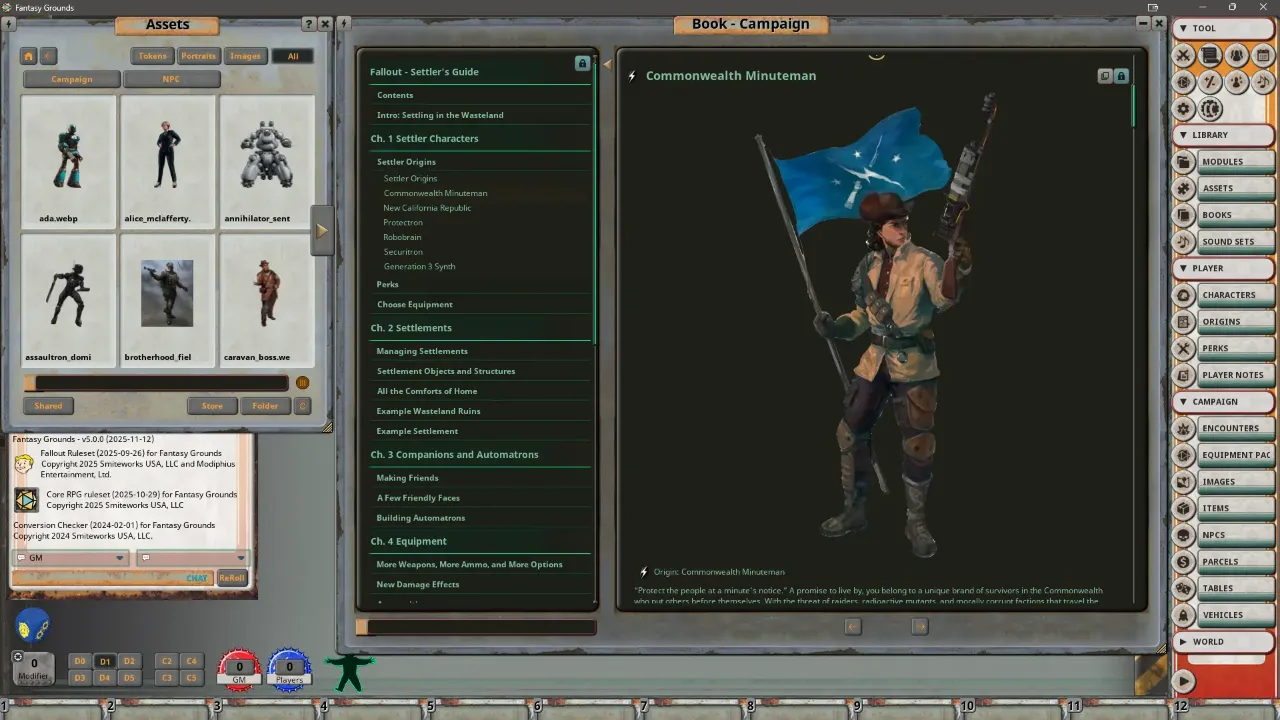Open the dice tower die icon

[x=1184, y=82]
